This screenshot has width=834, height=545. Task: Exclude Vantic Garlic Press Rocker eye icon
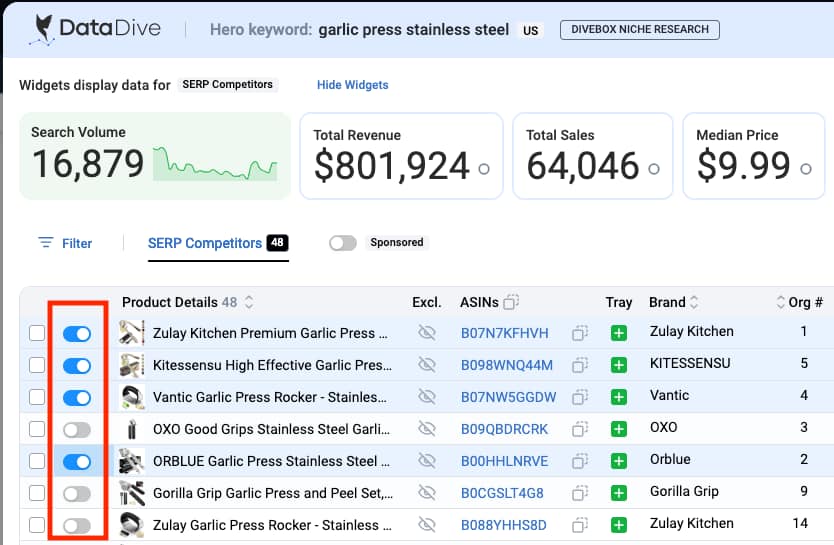[x=427, y=397]
